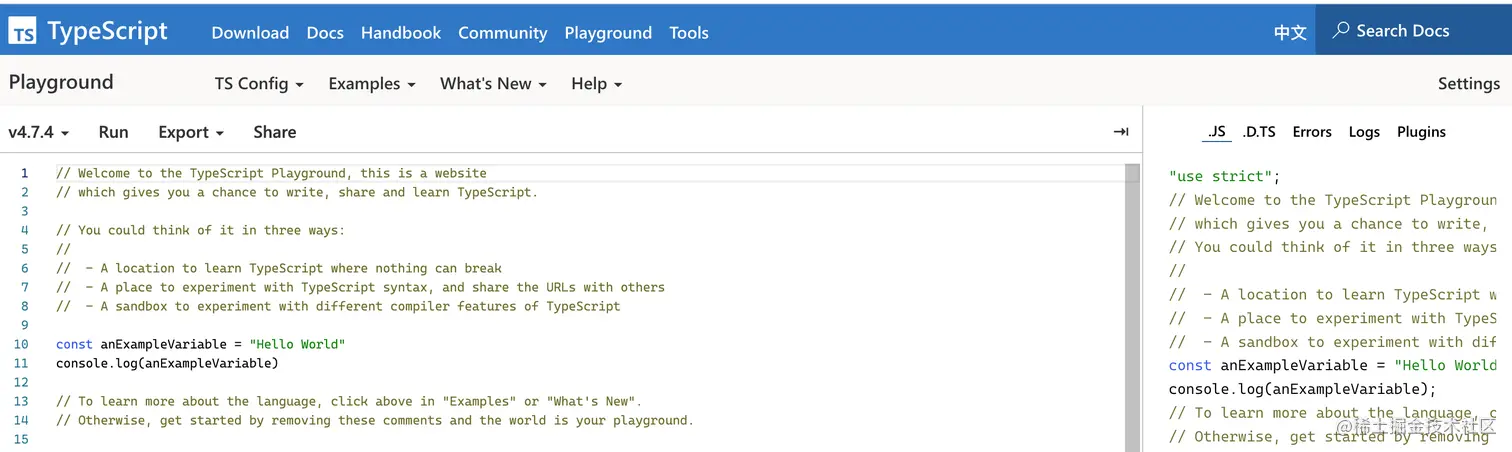The height and width of the screenshot is (452, 1512).
Task: Click the Search Docs magnifier icon
Action: tap(1341, 31)
